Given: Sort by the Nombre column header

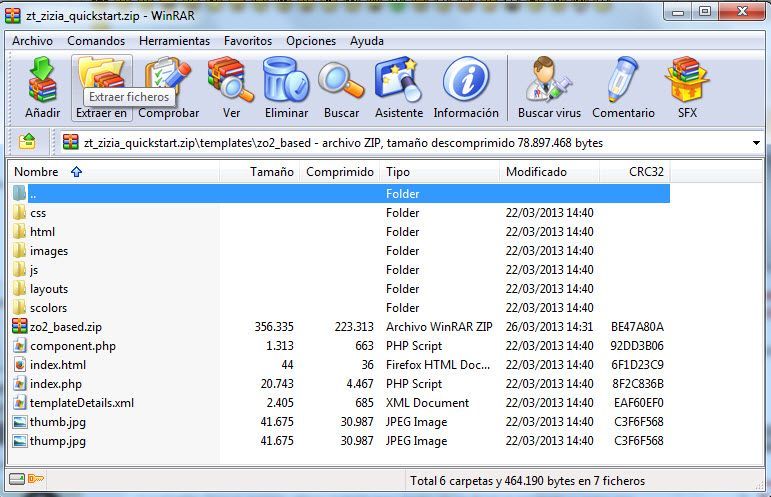Looking at the screenshot, I should (114, 172).
